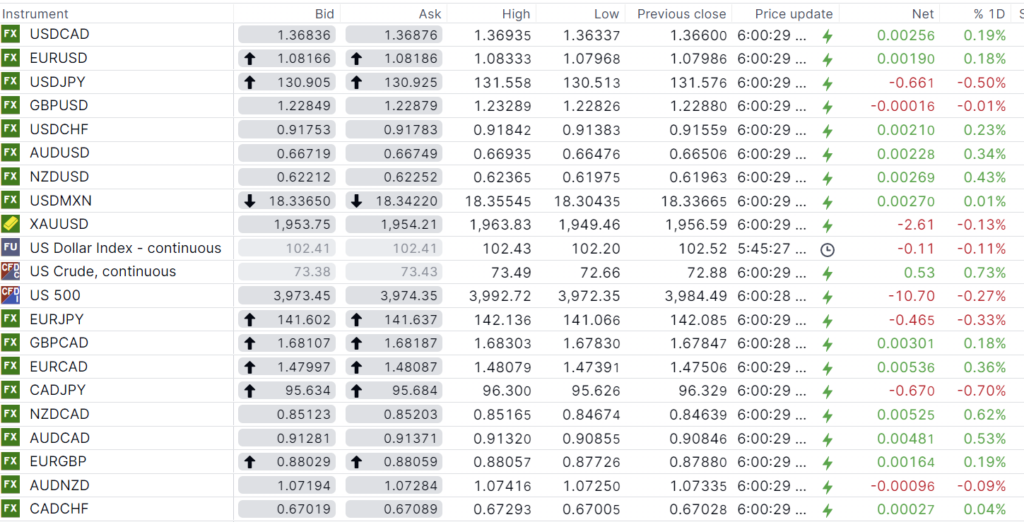Click the CFD icon beside US 500
The width and height of the screenshot is (1024, 522).
point(10,295)
